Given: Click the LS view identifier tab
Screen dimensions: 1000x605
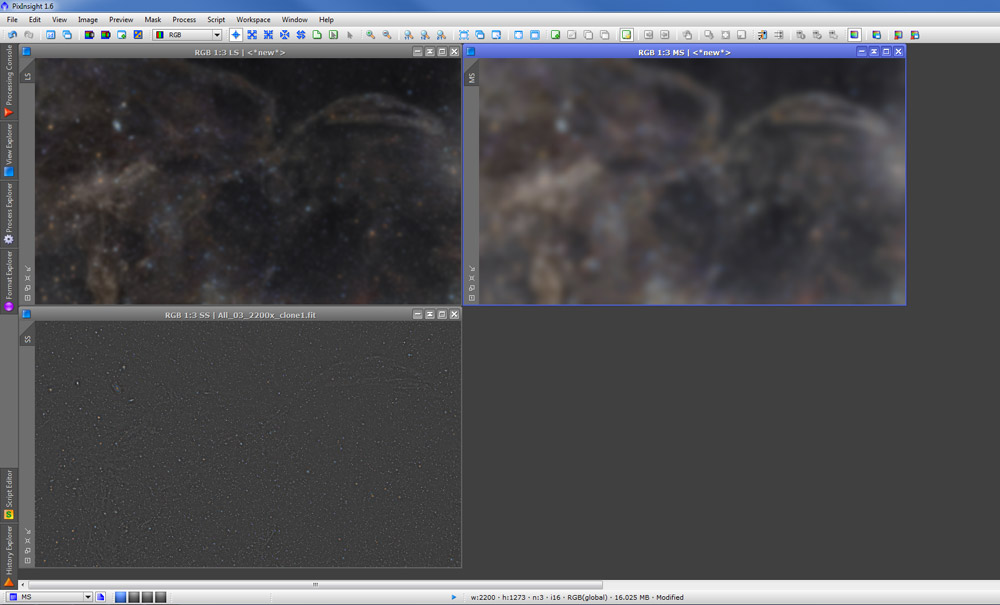Looking at the screenshot, I should point(28,76).
